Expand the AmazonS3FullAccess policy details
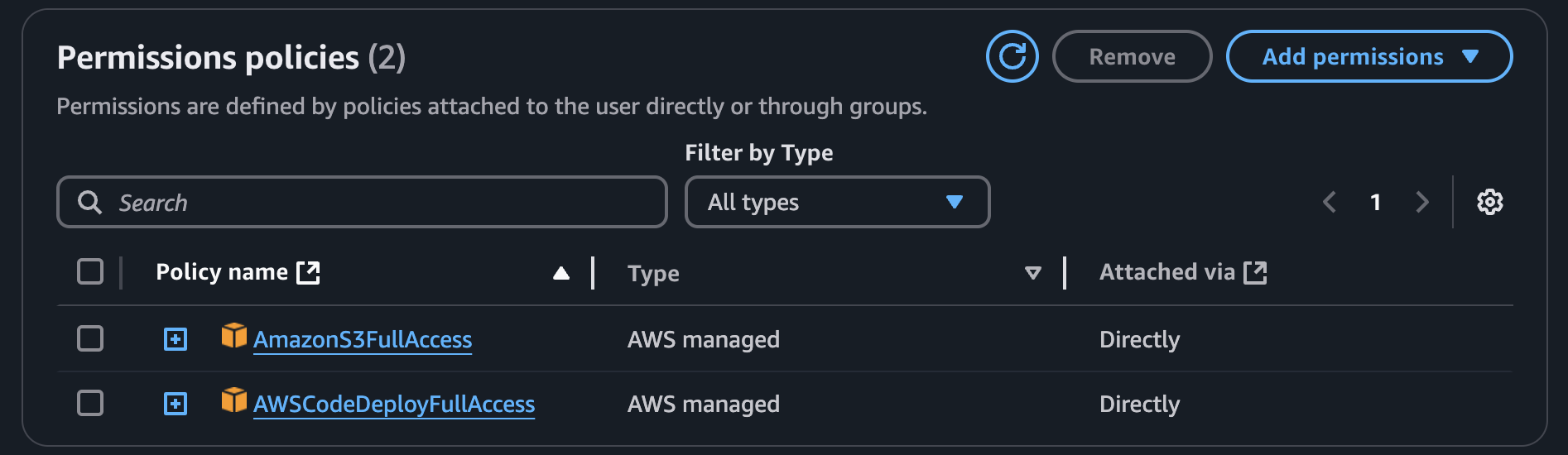This screenshot has width=1568, height=455. 176,339
